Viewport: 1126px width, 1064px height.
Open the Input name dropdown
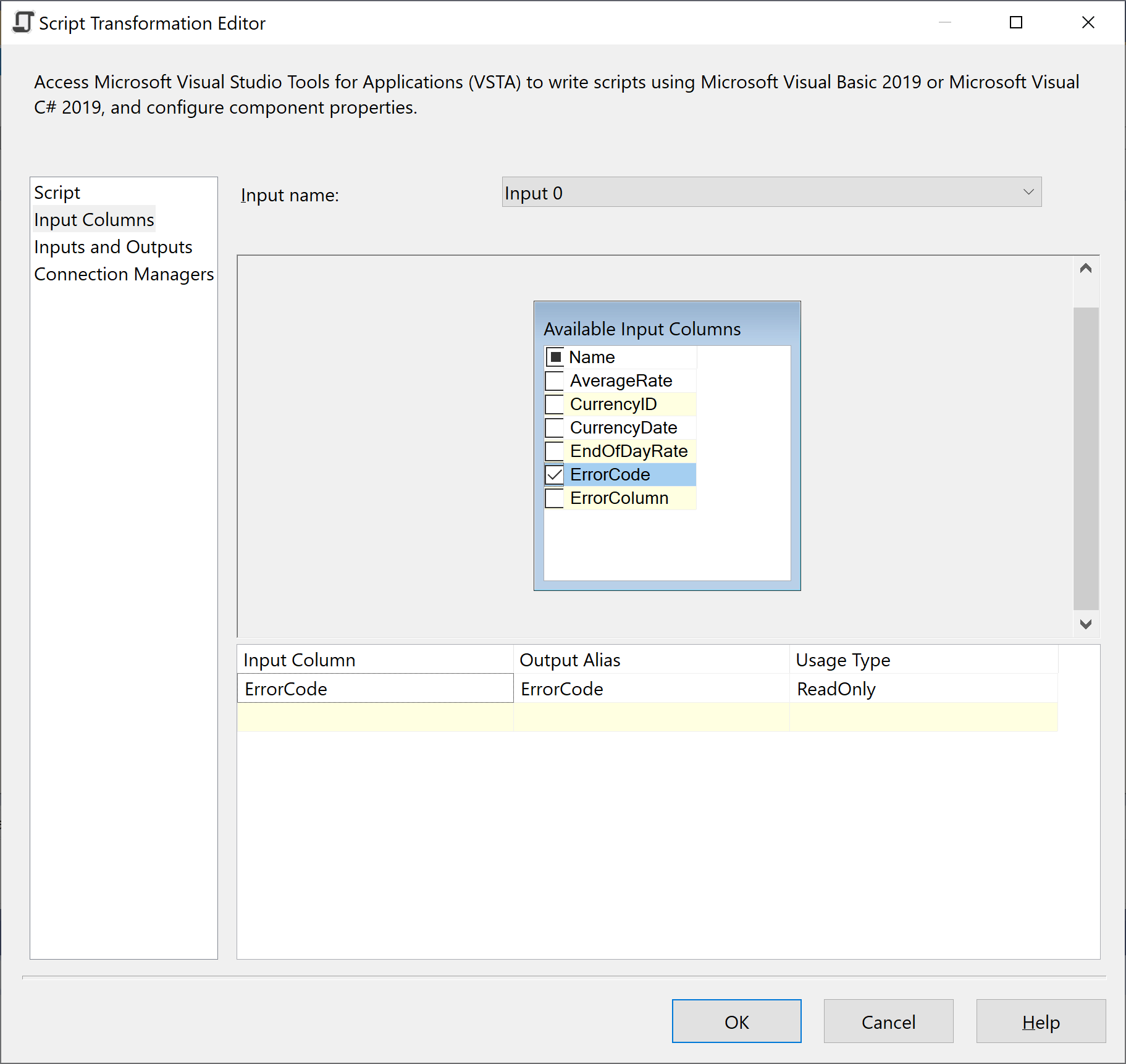[x=771, y=192]
